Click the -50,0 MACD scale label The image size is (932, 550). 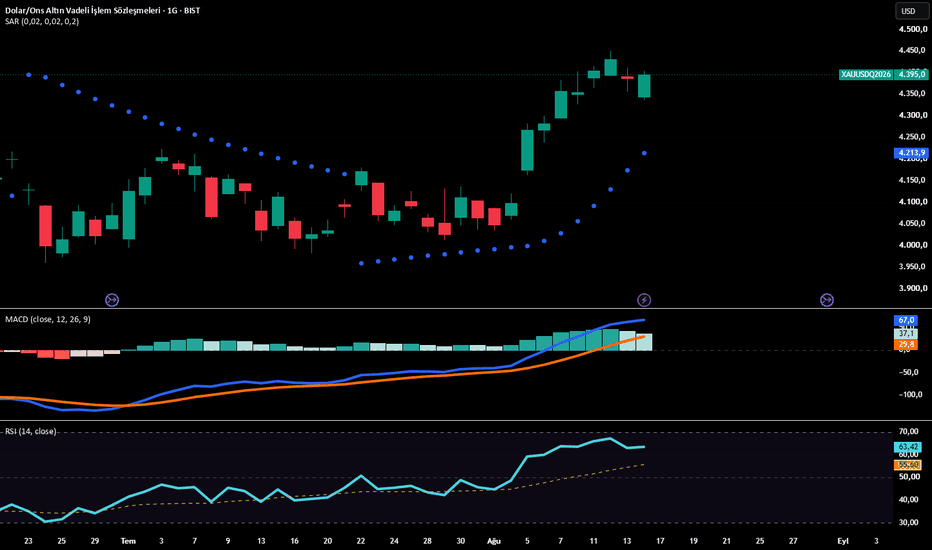(x=909, y=372)
